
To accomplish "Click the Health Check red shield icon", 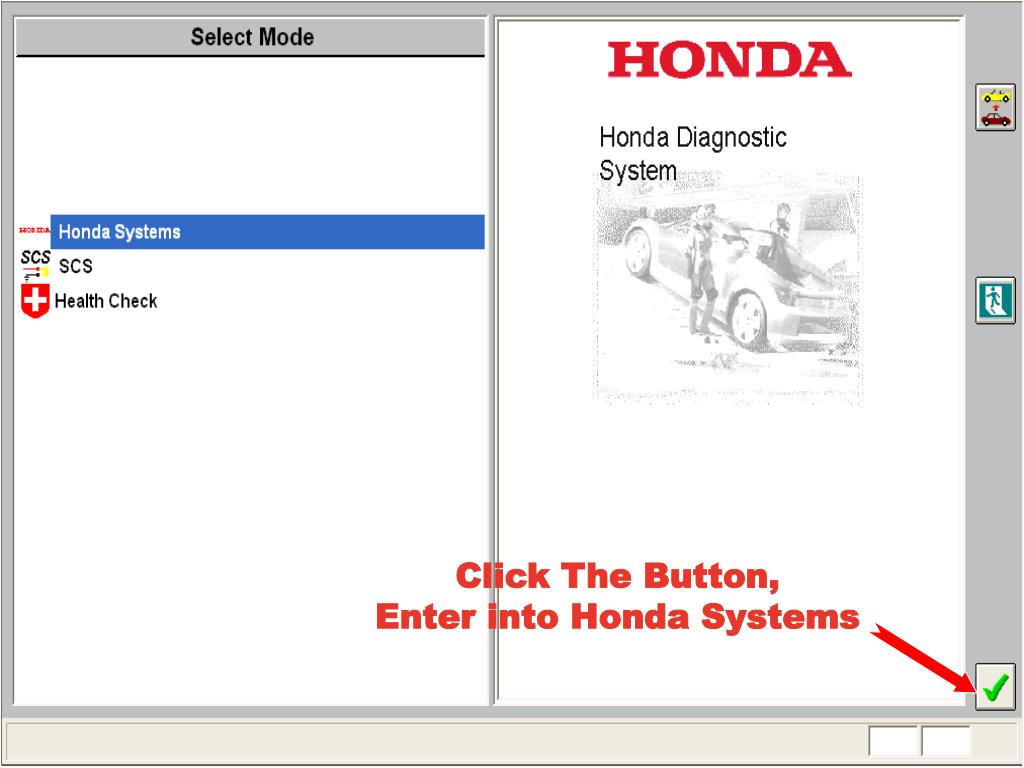I will tap(35, 301).
